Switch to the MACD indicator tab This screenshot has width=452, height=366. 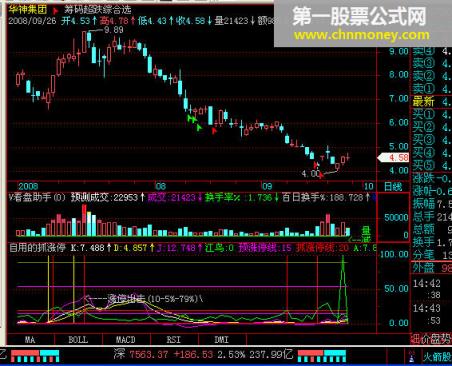click(126, 340)
